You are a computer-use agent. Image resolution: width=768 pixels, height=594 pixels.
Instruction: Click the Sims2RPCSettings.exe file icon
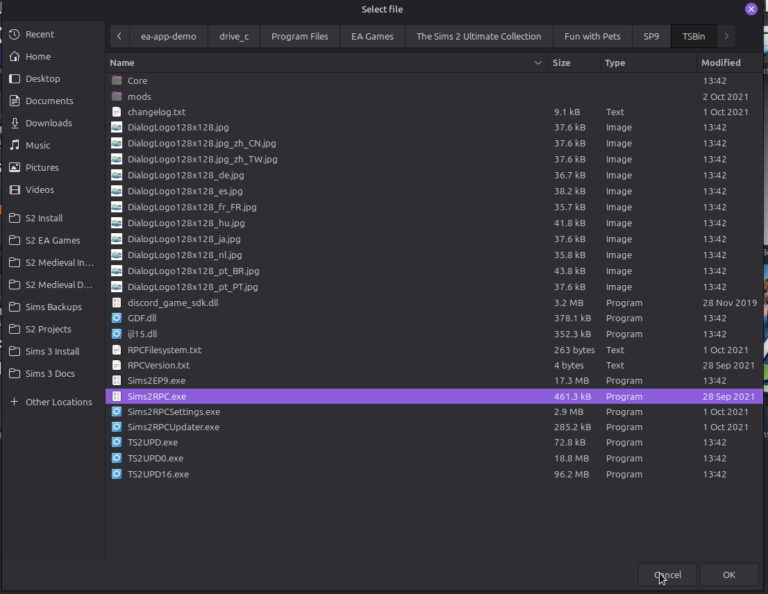(x=117, y=411)
